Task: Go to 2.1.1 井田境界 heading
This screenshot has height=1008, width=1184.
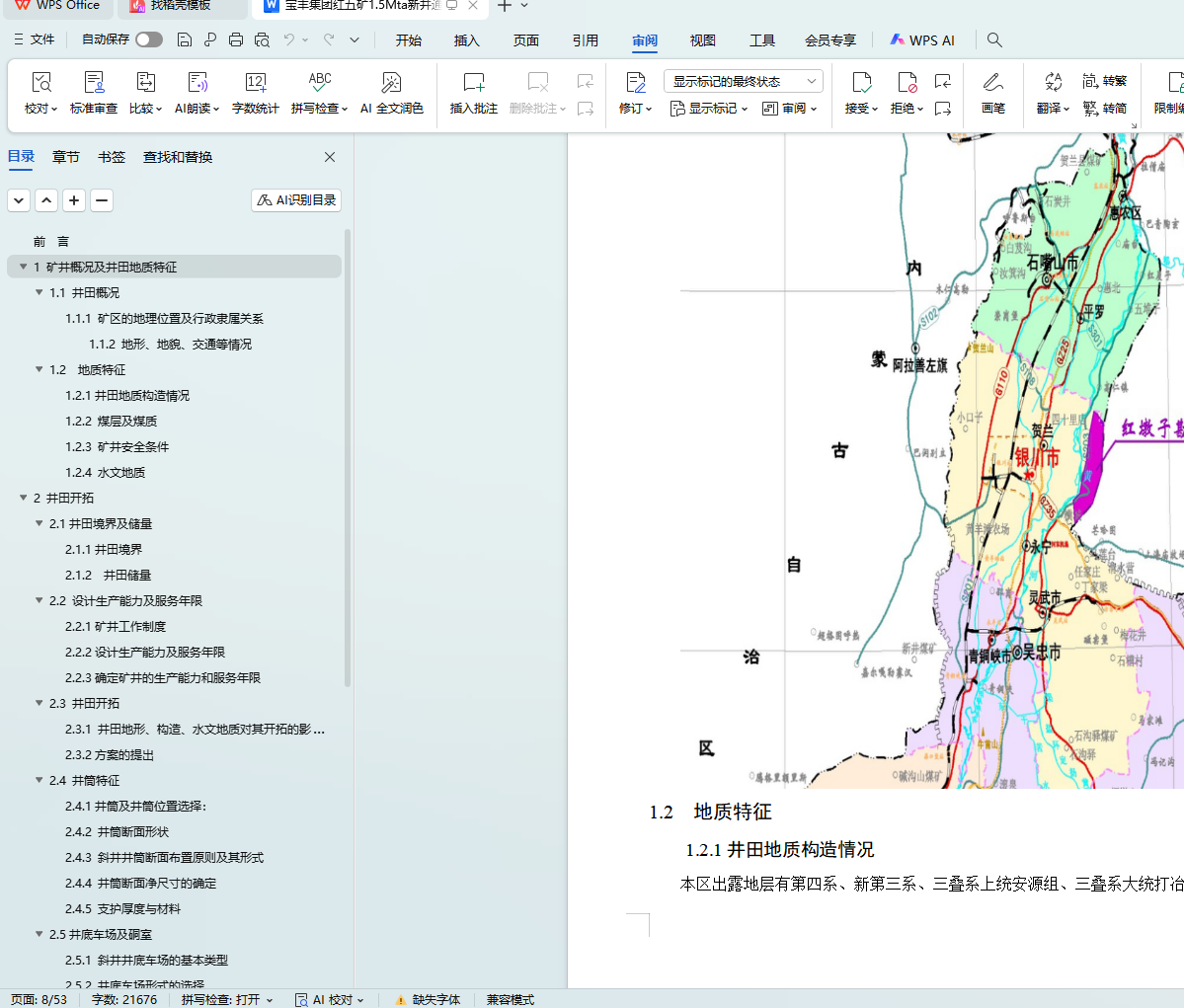Action: (104, 550)
